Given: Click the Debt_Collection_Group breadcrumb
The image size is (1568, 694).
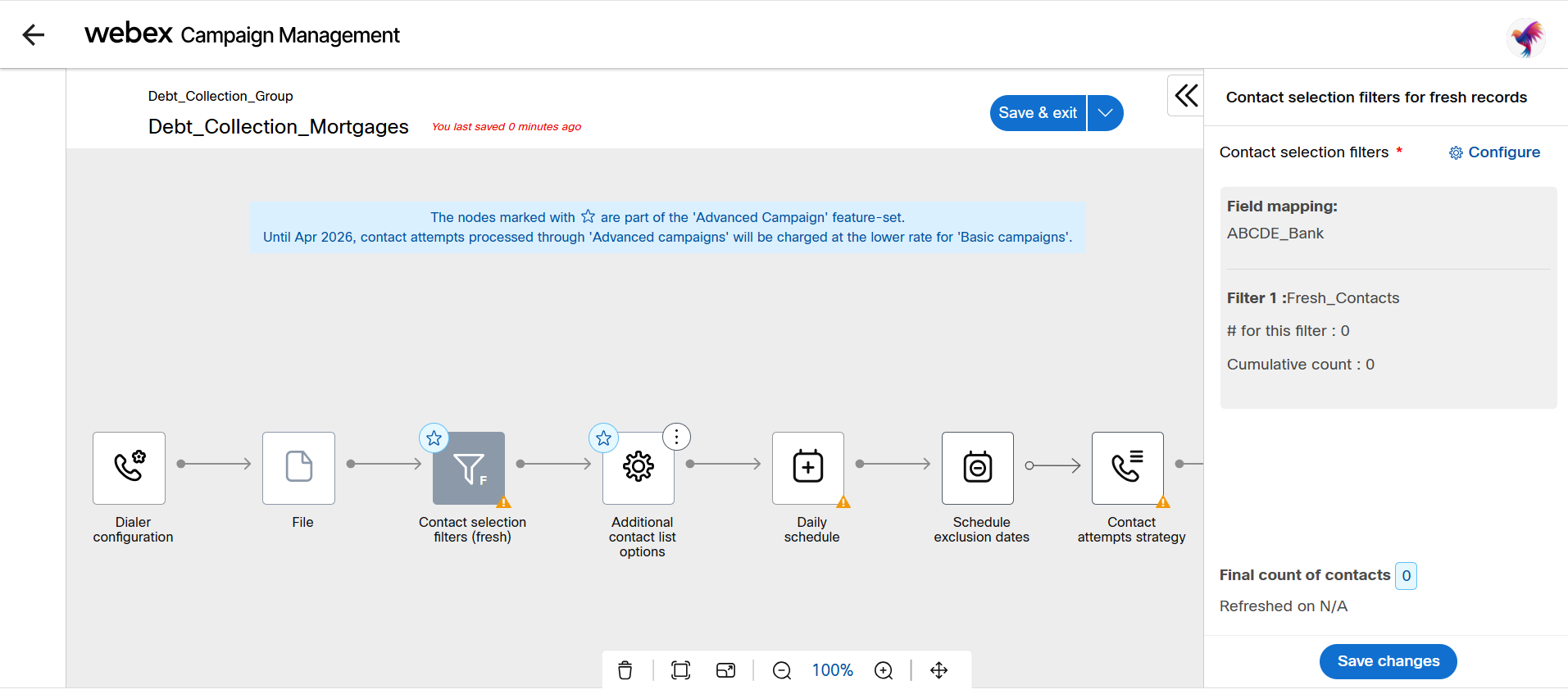Looking at the screenshot, I should (220, 96).
